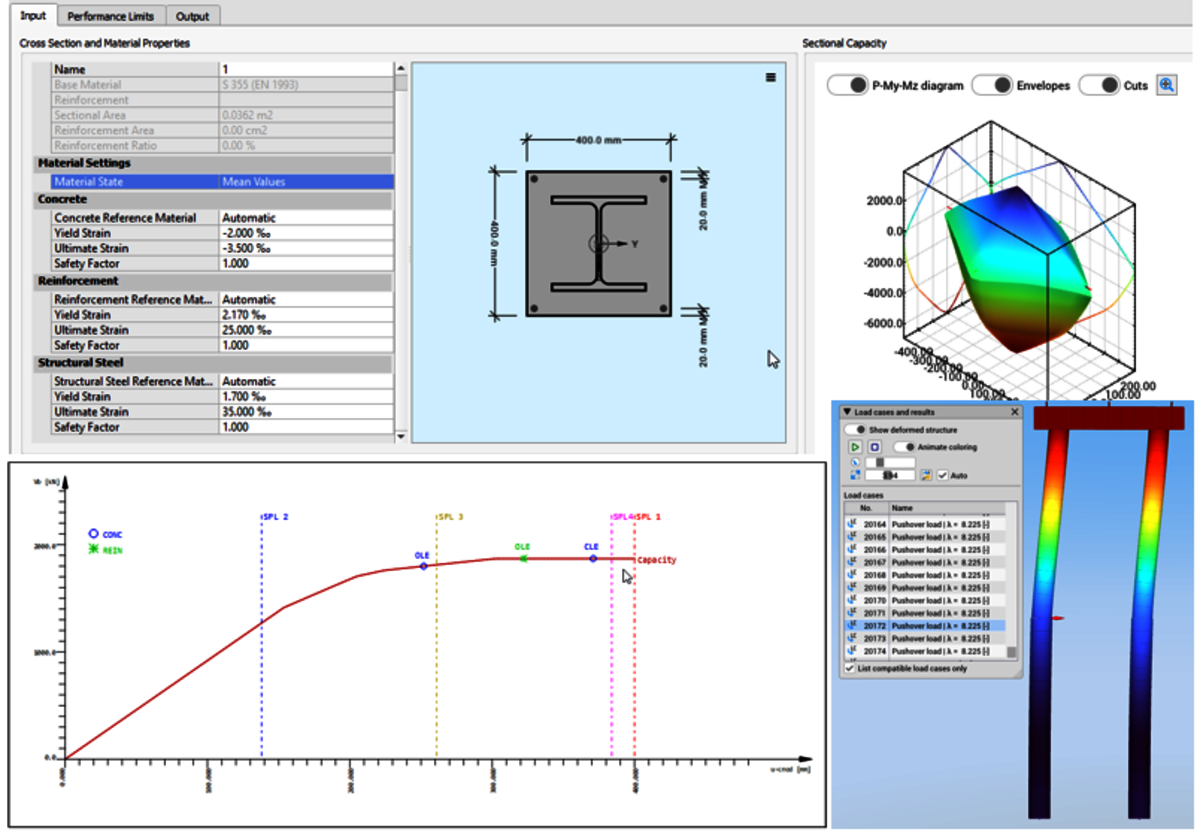The width and height of the screenshot is (1200, 835).
Task: Click the load case icon next to entry 20172
Action: point(852,626)
